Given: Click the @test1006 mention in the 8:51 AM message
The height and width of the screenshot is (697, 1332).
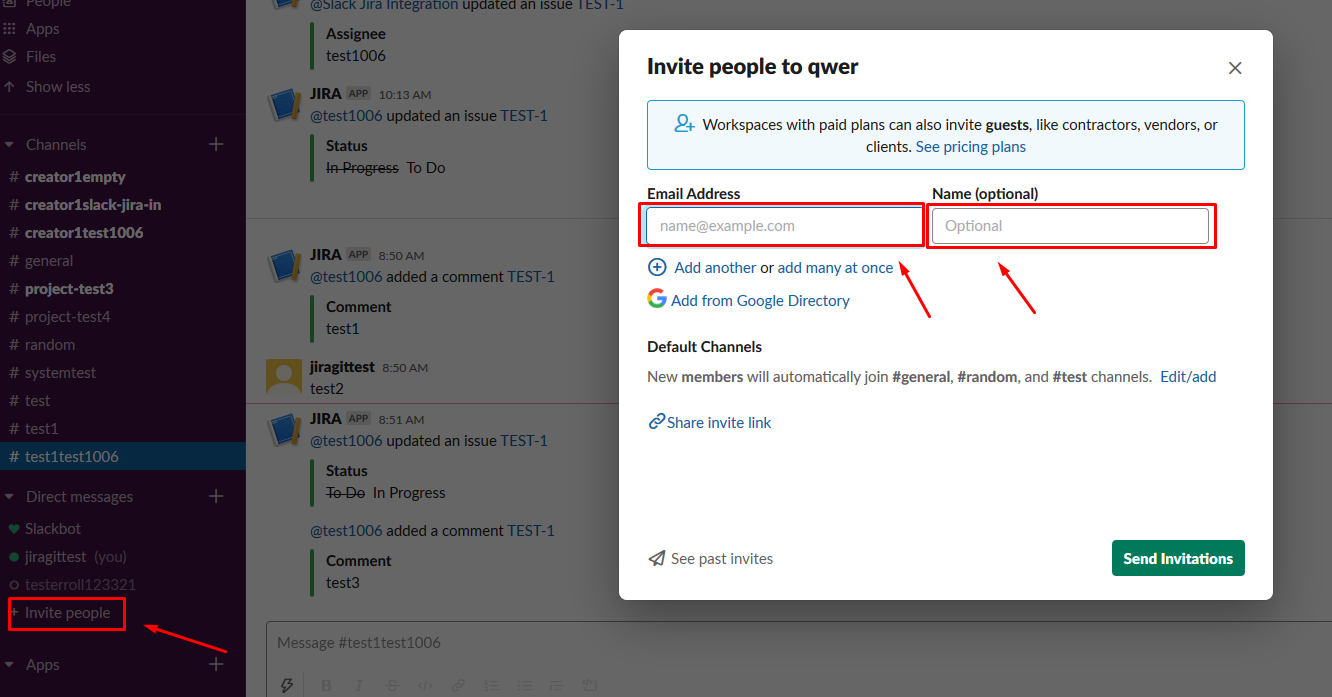Looking at the screenshot, I should pyautogui.click(x=346, y=441).
